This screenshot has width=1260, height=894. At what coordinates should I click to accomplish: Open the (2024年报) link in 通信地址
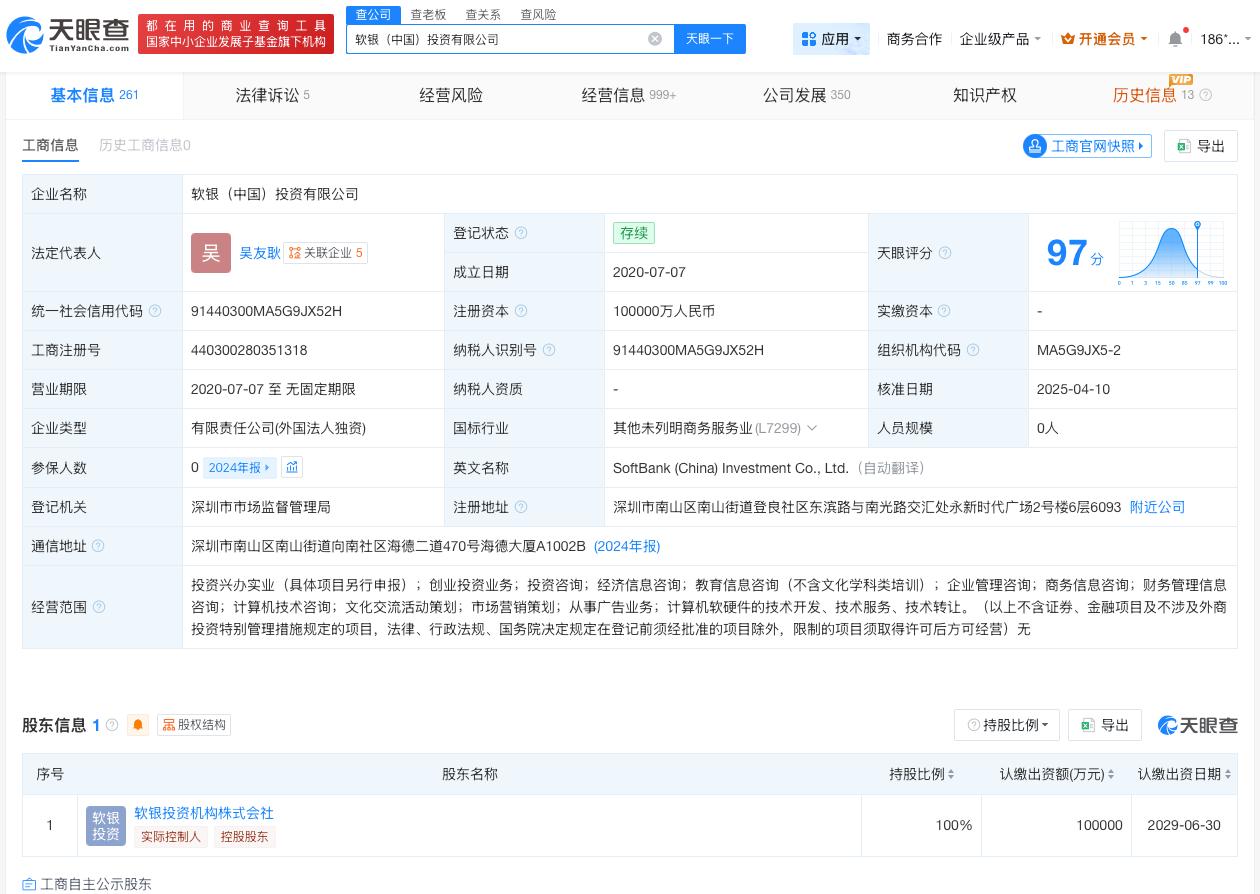click(x=627, y=546)
